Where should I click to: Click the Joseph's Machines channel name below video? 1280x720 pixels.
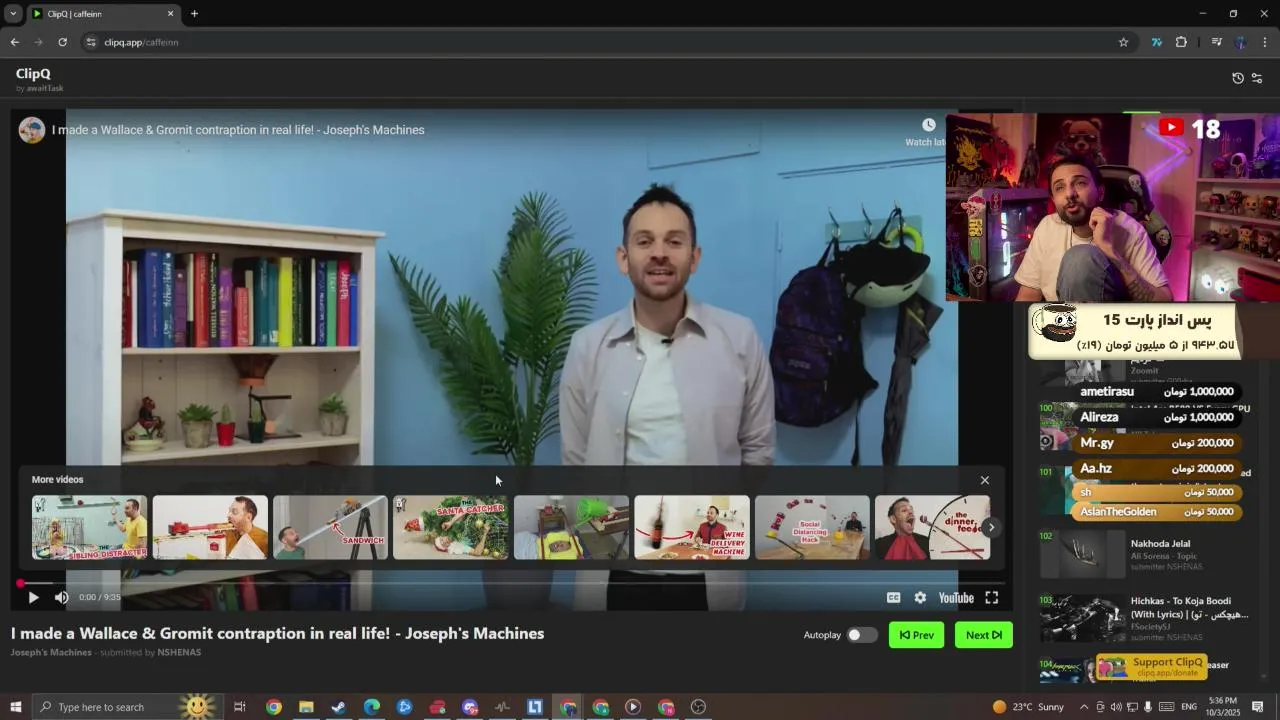point(51,652)
